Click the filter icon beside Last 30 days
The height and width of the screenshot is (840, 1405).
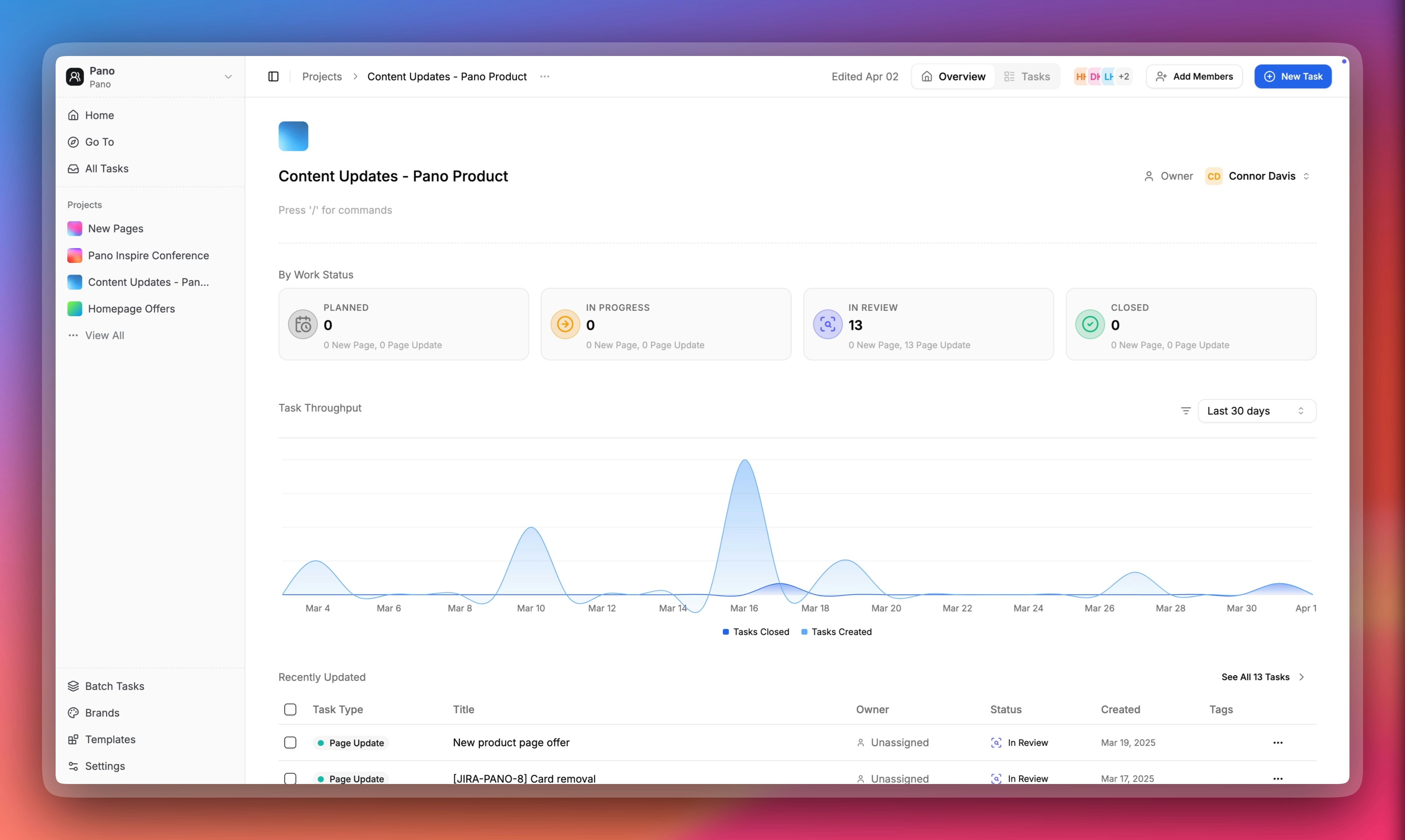point(1185,411)
